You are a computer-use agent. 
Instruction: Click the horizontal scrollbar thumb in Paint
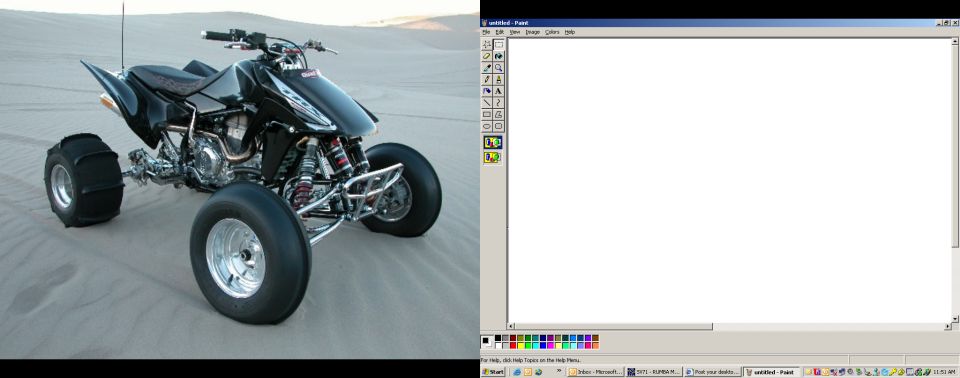click(613, 327)
